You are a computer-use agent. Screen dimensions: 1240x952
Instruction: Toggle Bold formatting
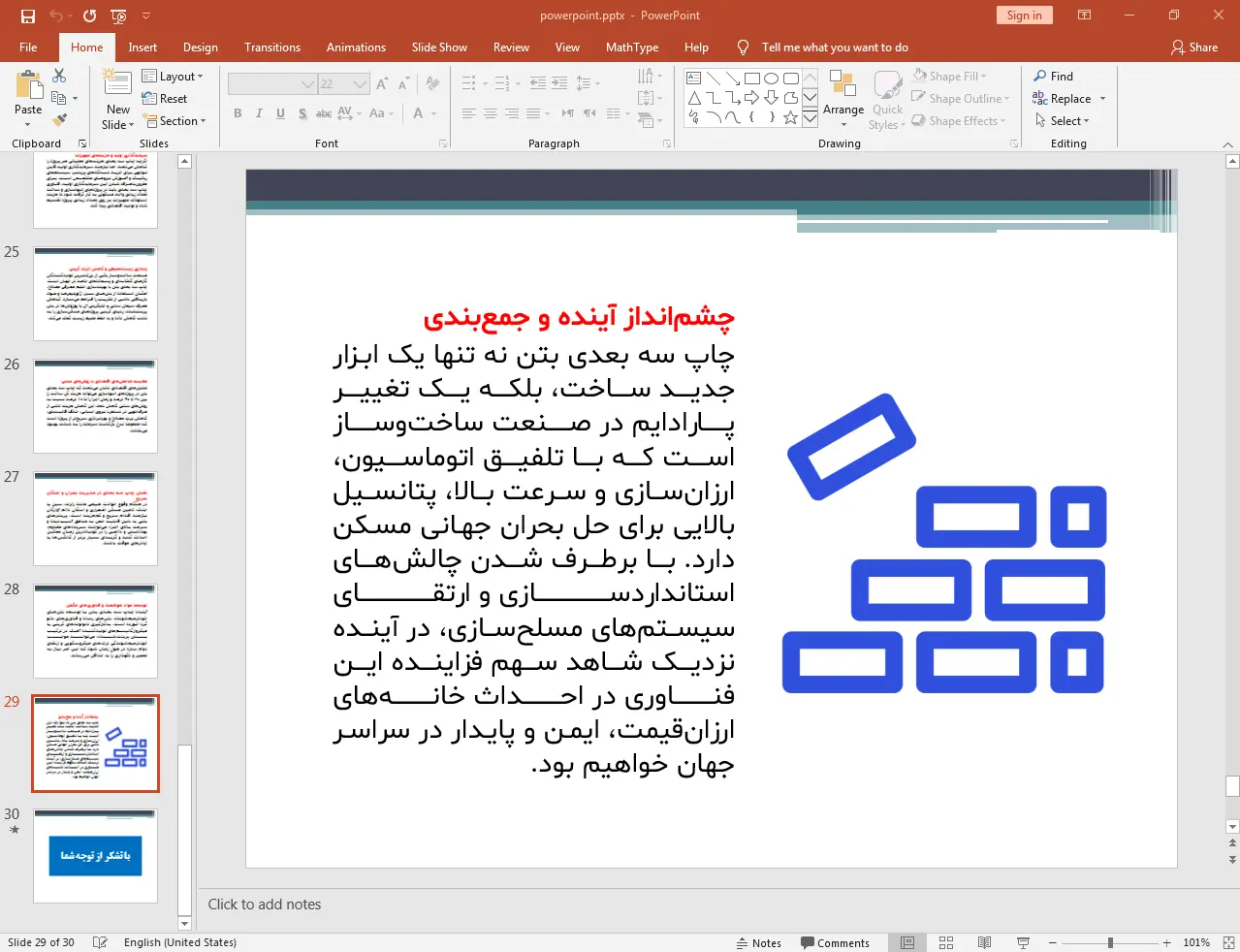238,113
